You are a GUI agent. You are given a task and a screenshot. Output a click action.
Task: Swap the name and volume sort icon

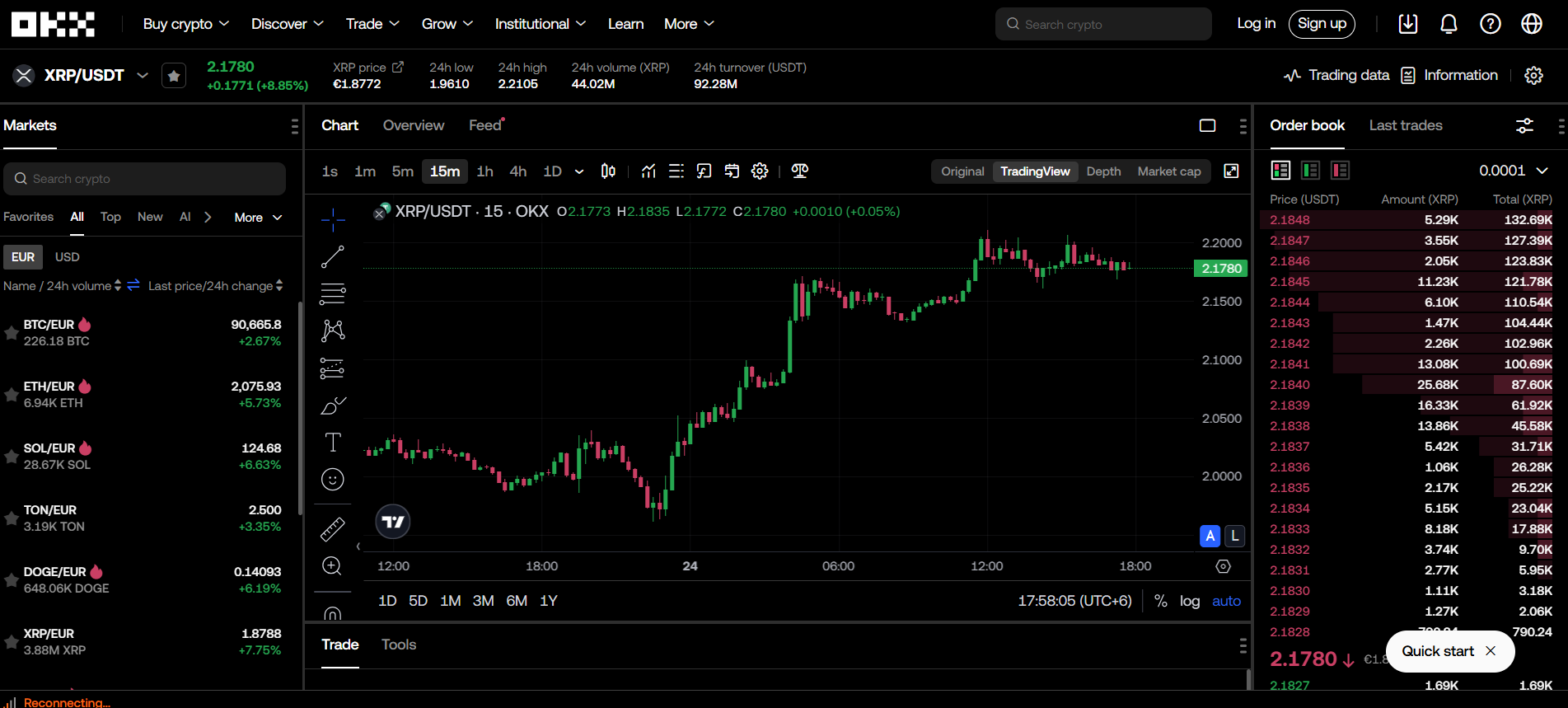(x=133, y=285)
